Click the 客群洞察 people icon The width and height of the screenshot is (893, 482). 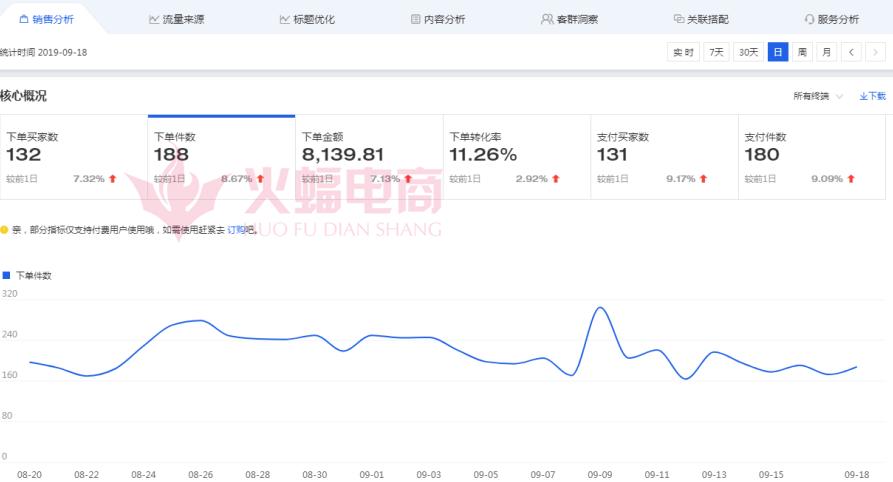(x=547, y=19)
